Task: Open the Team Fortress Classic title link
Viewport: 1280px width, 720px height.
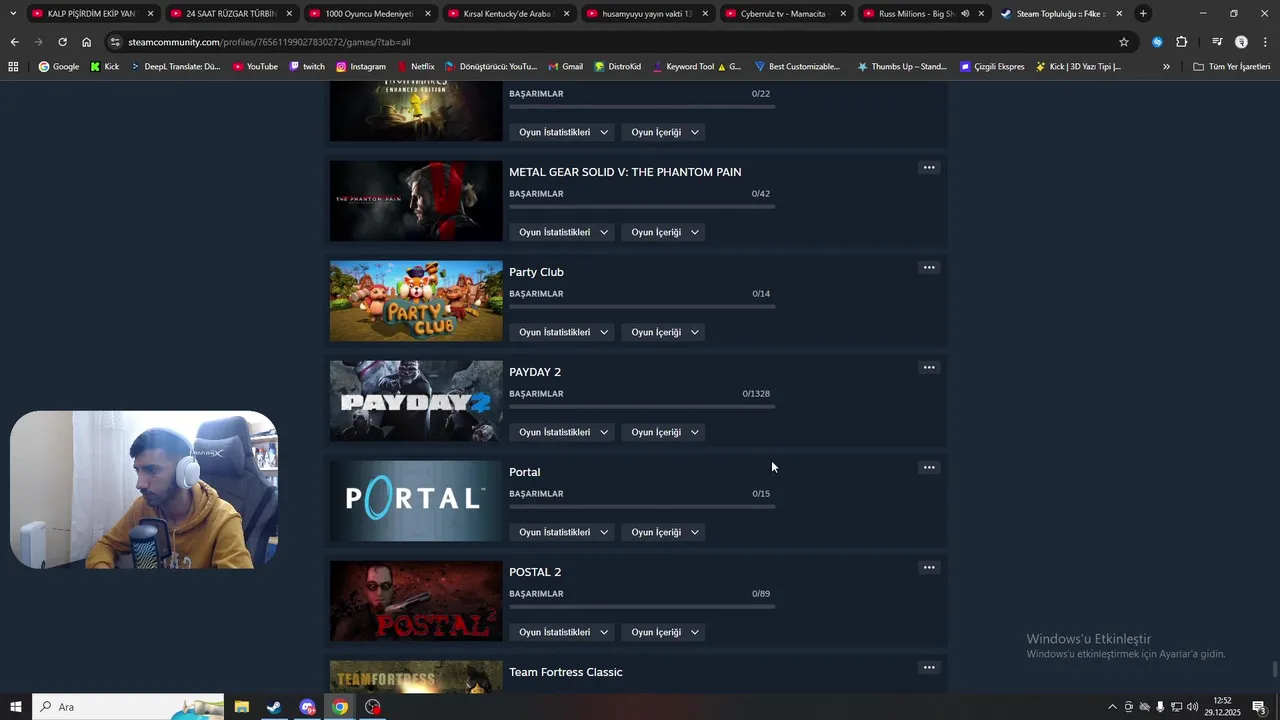Action: coord(566,672)
